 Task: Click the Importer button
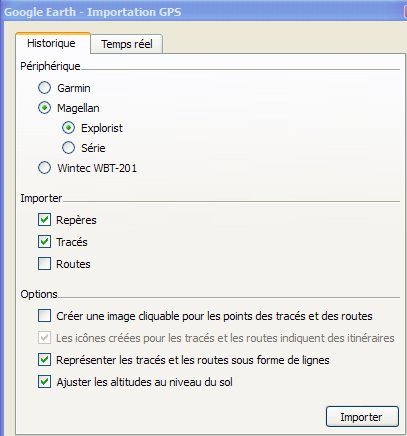(362, 417)
